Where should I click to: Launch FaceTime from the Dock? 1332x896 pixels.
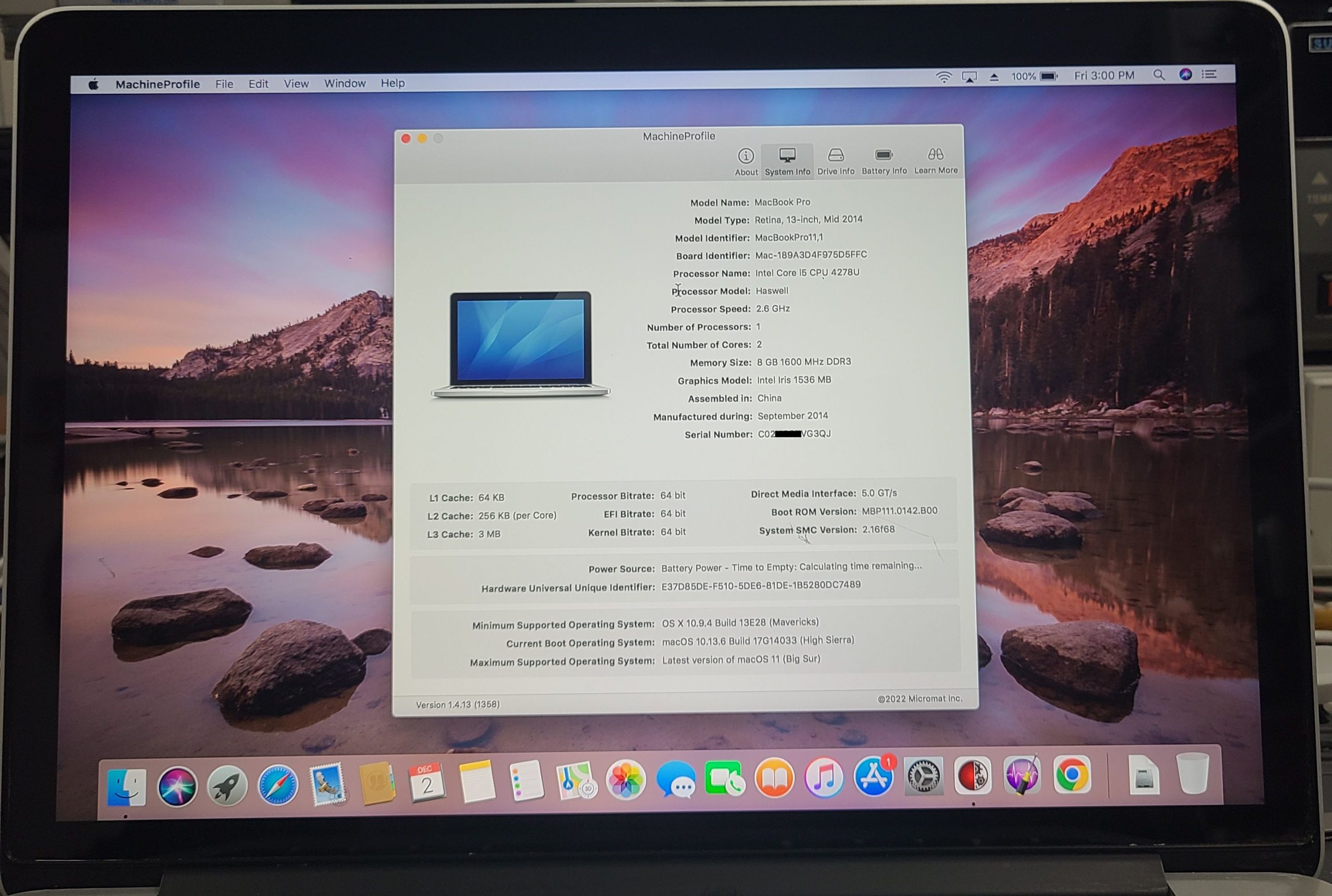point(725,778)
